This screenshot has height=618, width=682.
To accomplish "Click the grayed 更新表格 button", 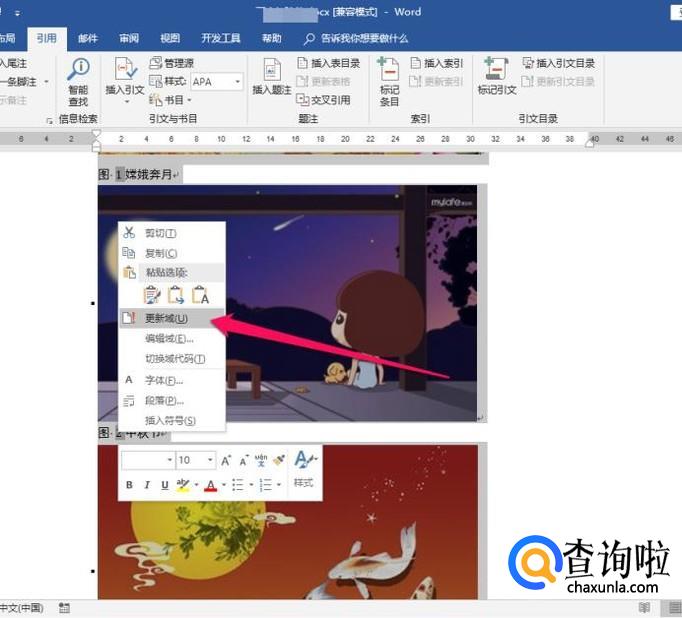I will coord(324,81).
